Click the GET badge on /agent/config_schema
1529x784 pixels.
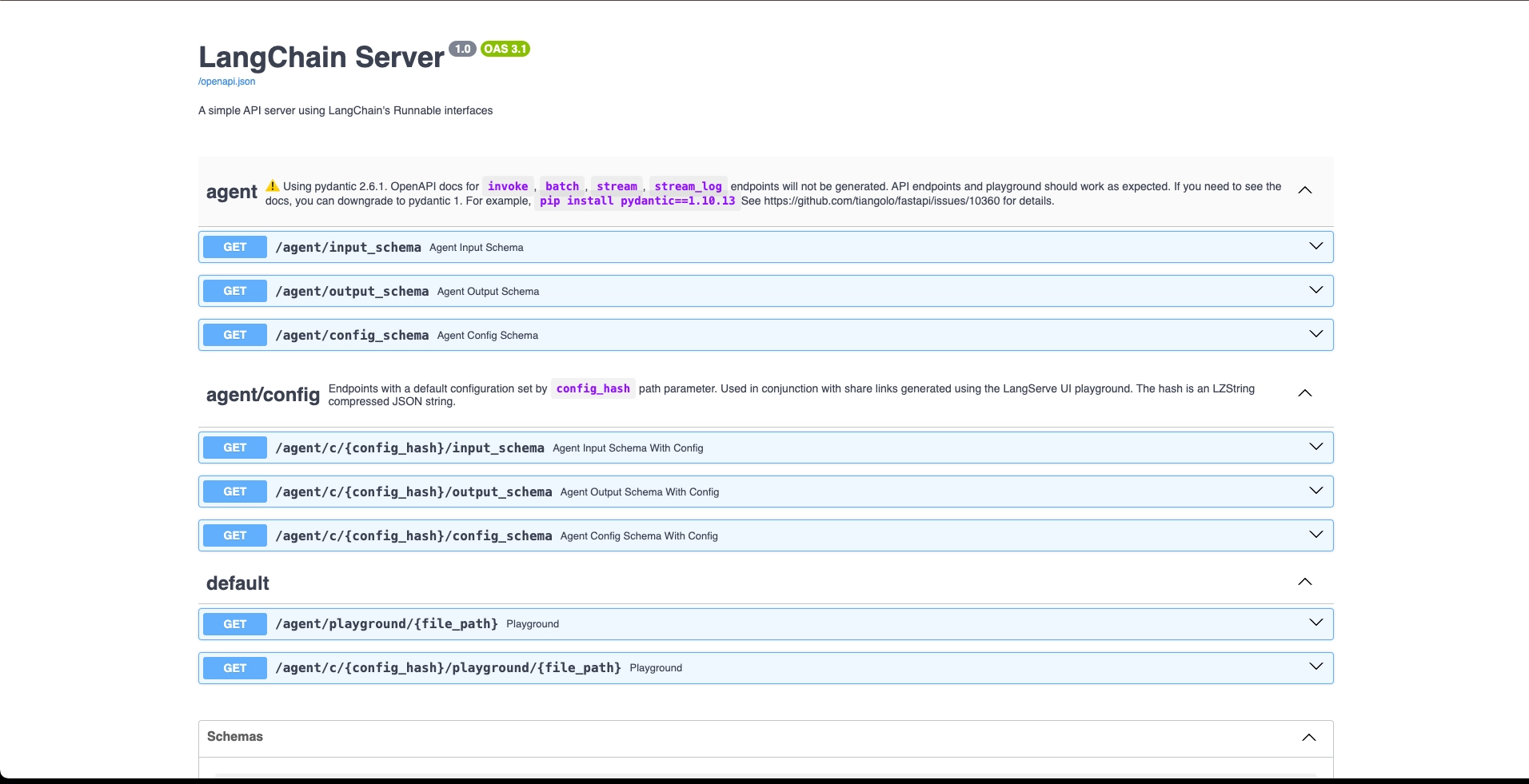point(234,335)
